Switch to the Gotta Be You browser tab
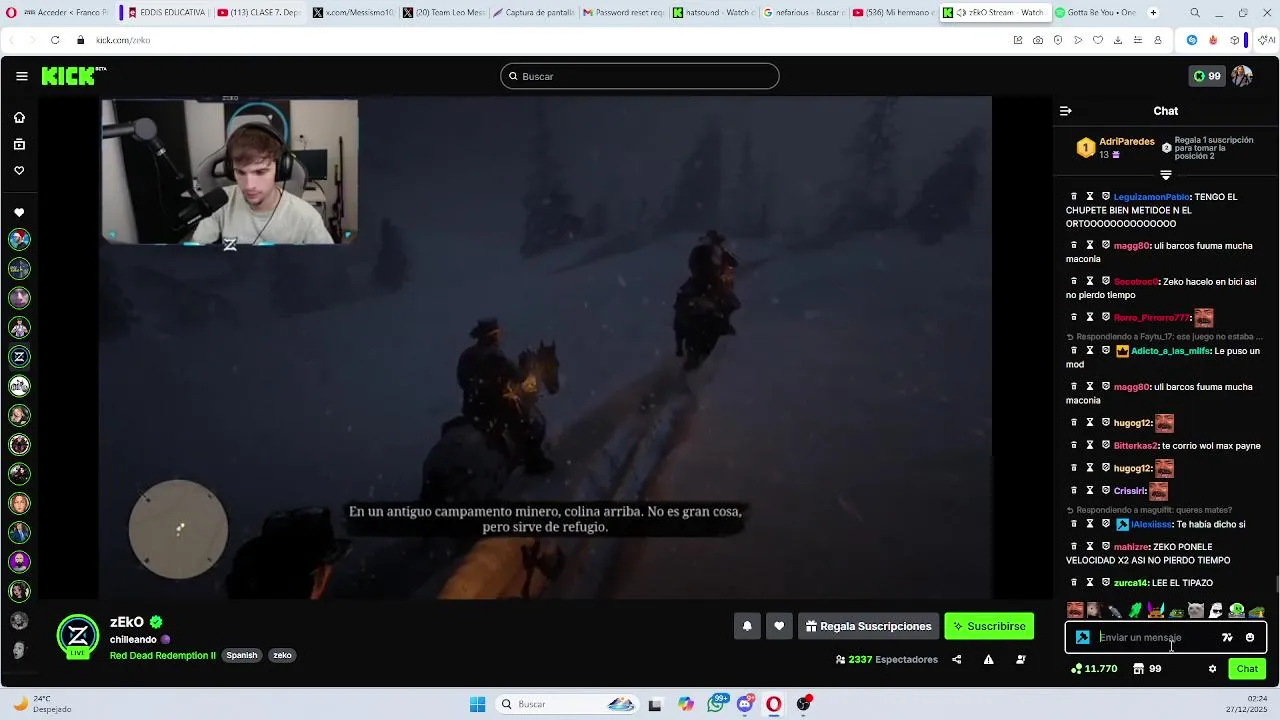Image resolution: width=1280 pixels, height=720 pixels. 1096,13
